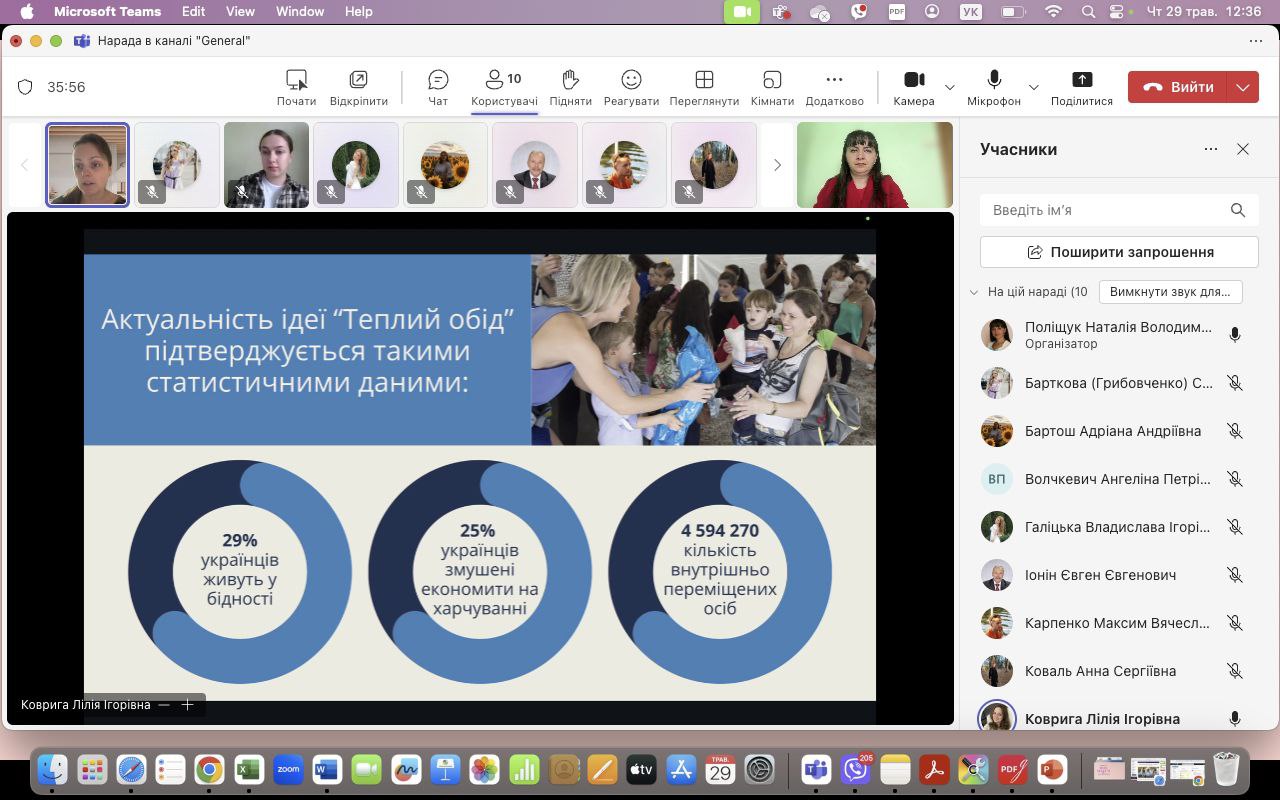The height and width of the screenshot is (800, 1280).
Task: Expand the Вийти leave options arrow
Action: (x=1243, y=87)
